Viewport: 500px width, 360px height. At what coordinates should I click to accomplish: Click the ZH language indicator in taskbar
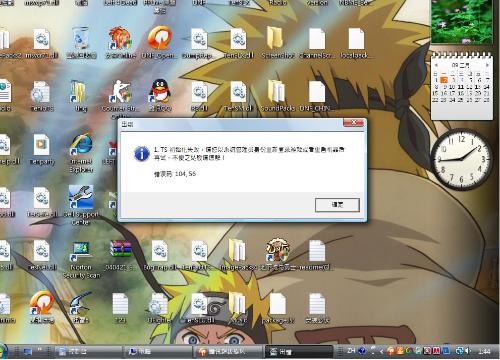[x=351, y=351]
